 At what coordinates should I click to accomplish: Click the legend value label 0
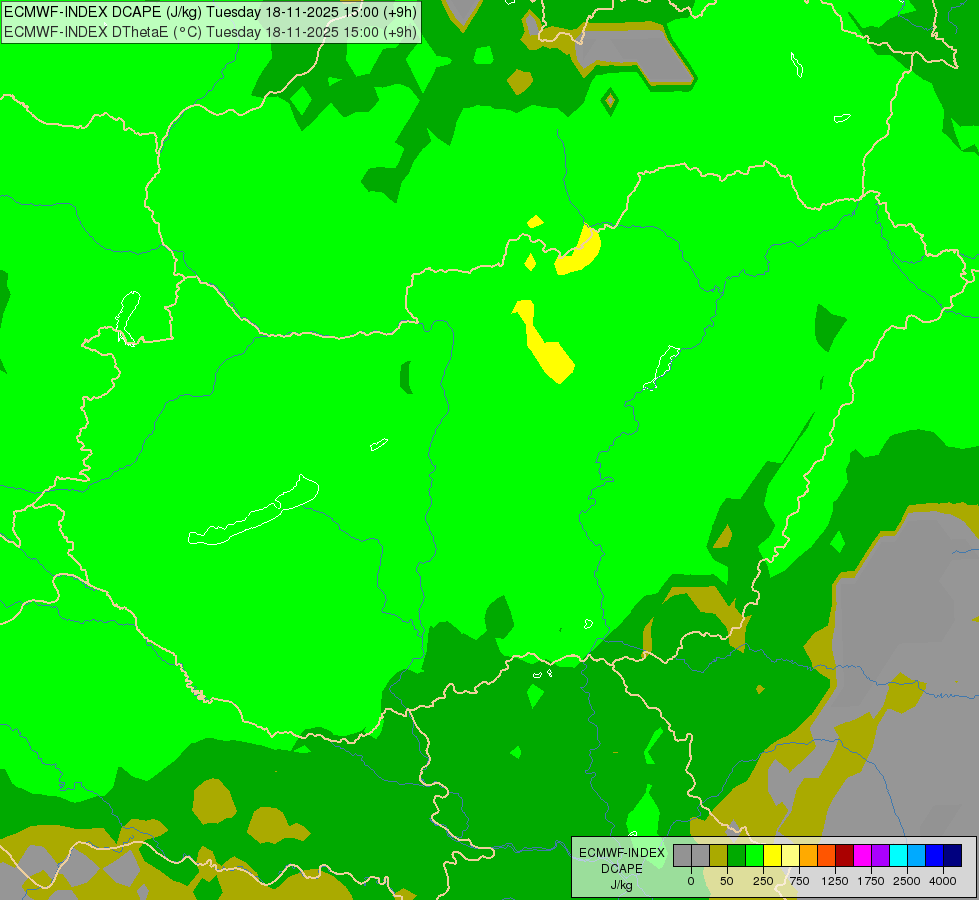(x=691, y=881)
